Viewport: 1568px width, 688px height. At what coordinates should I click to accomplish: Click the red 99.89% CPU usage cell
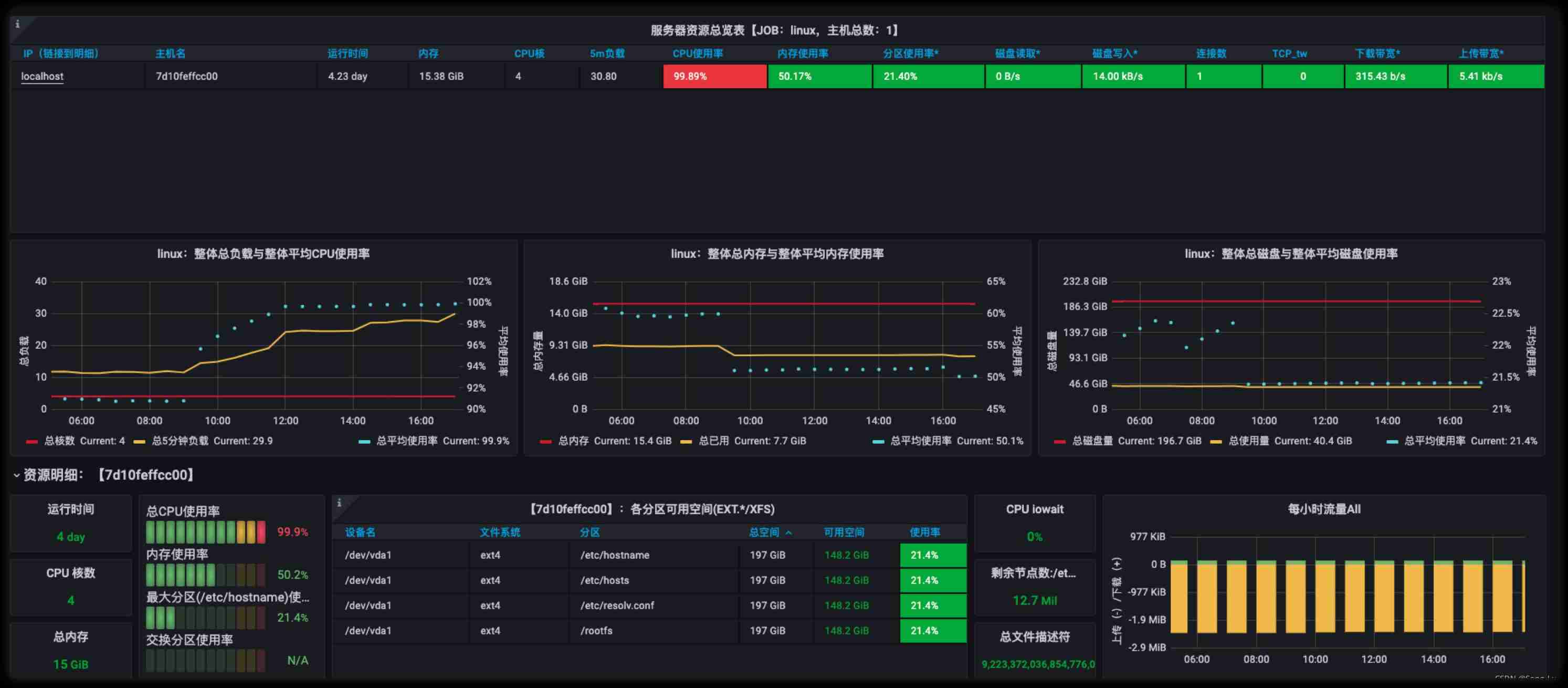pyautogui.click(x=714, y=77)
